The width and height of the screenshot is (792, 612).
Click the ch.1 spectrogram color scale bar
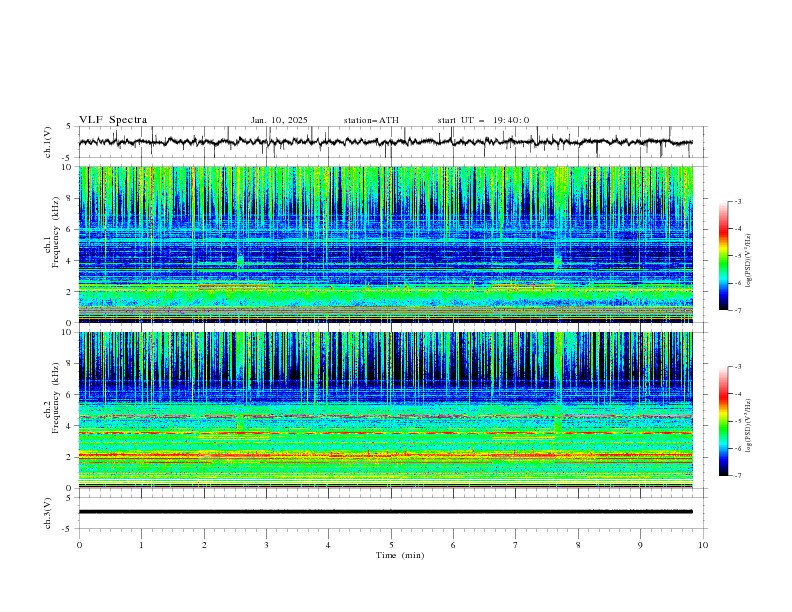723,256
